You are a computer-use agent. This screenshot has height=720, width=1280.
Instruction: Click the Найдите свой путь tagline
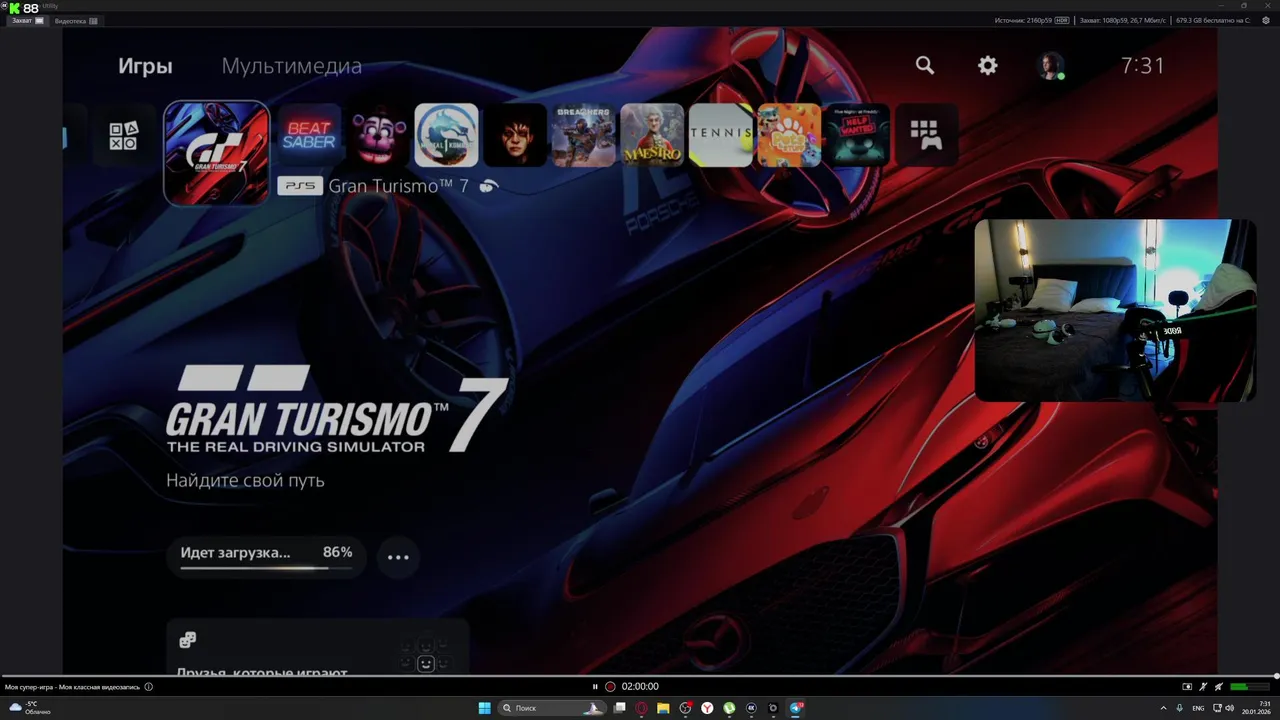245,480
